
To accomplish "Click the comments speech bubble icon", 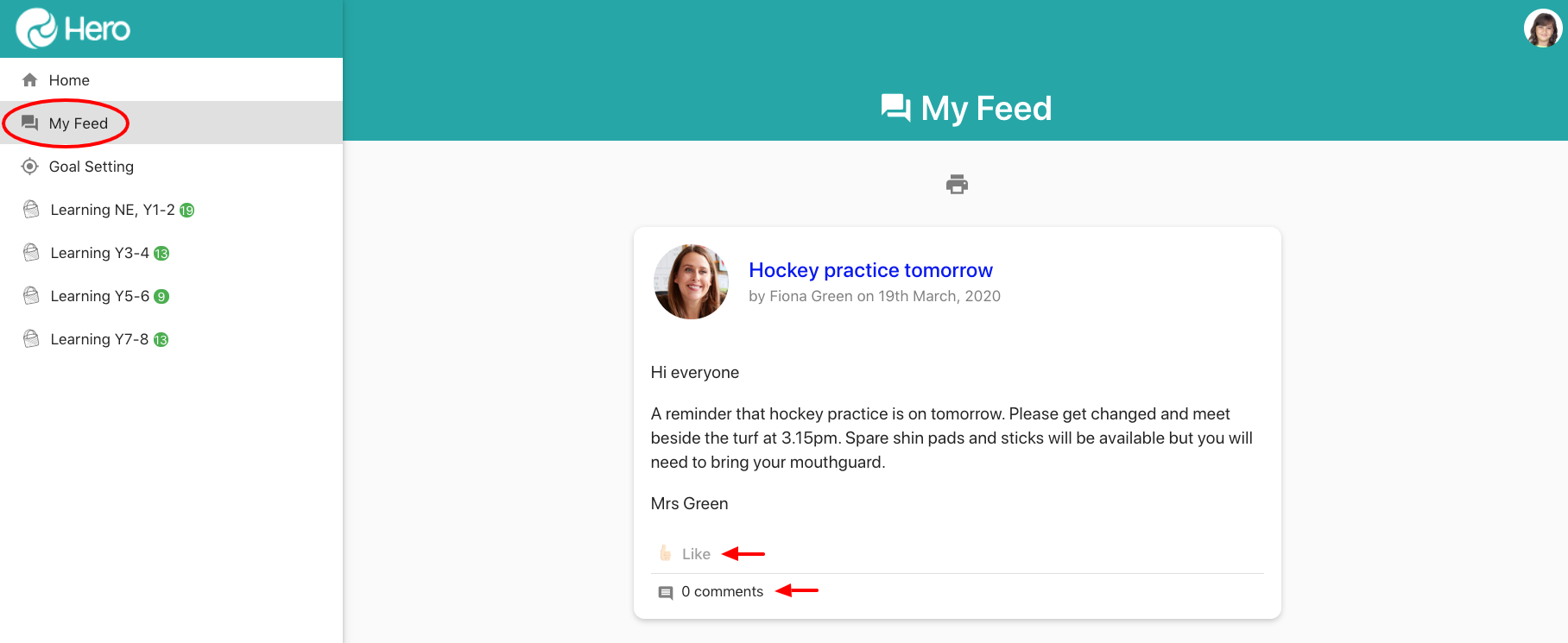I will tap(666, 592).
